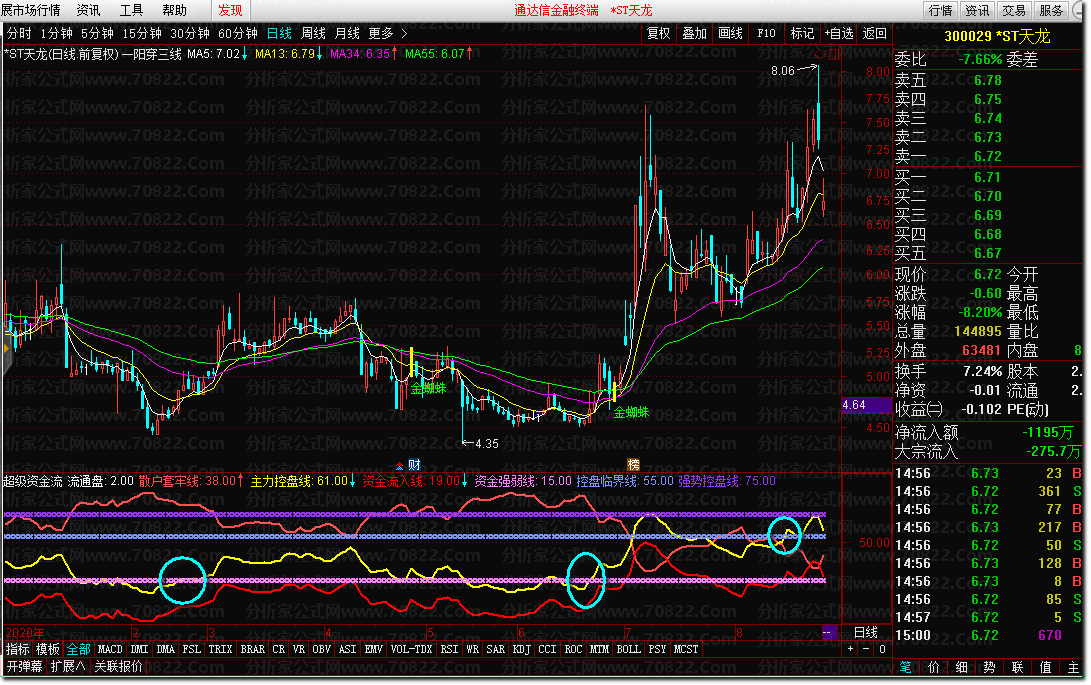Viewport: 1091px width, 685px height.
Task: Switch to 15分钟 period
Action: click(142, 33)
